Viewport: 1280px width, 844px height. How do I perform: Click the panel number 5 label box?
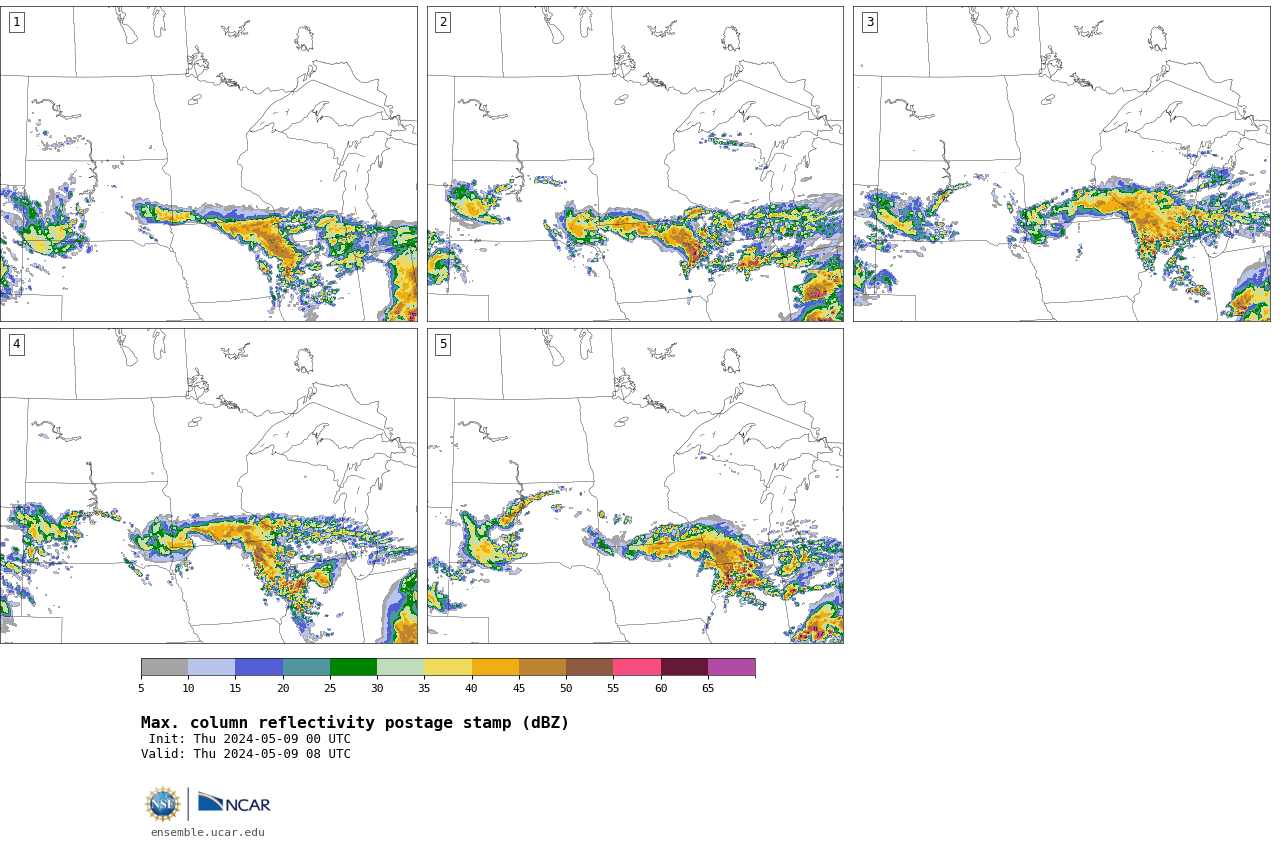tap(443, 344)
